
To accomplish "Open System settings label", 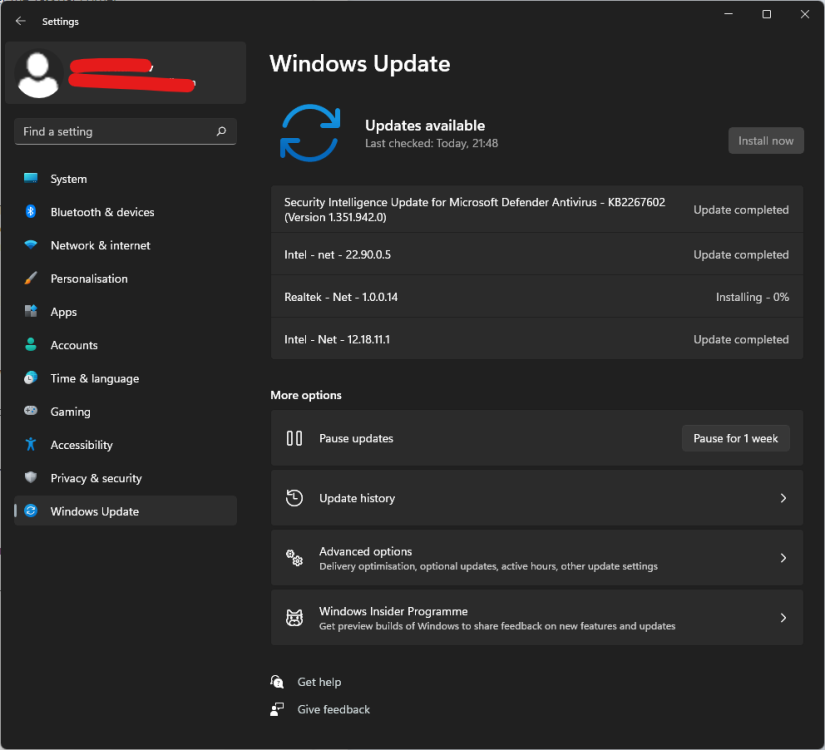I will point(68,179).
